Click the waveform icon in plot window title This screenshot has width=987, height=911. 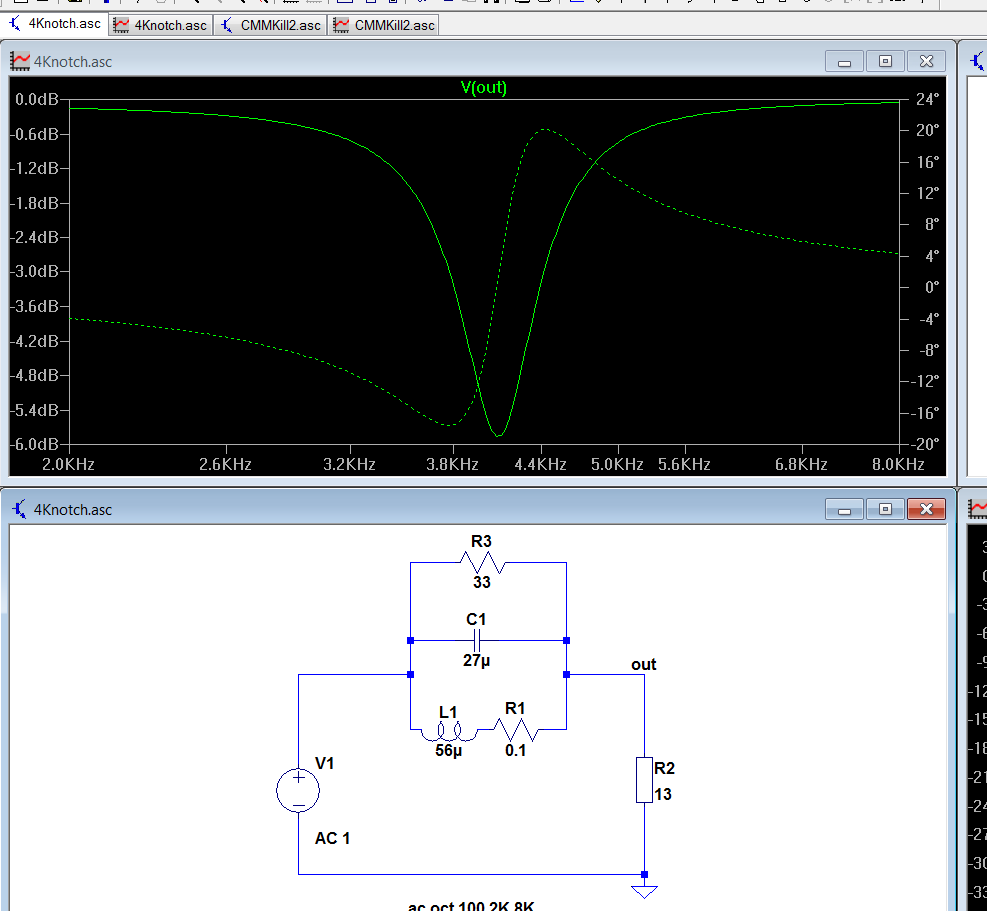[x=20, y=61]
